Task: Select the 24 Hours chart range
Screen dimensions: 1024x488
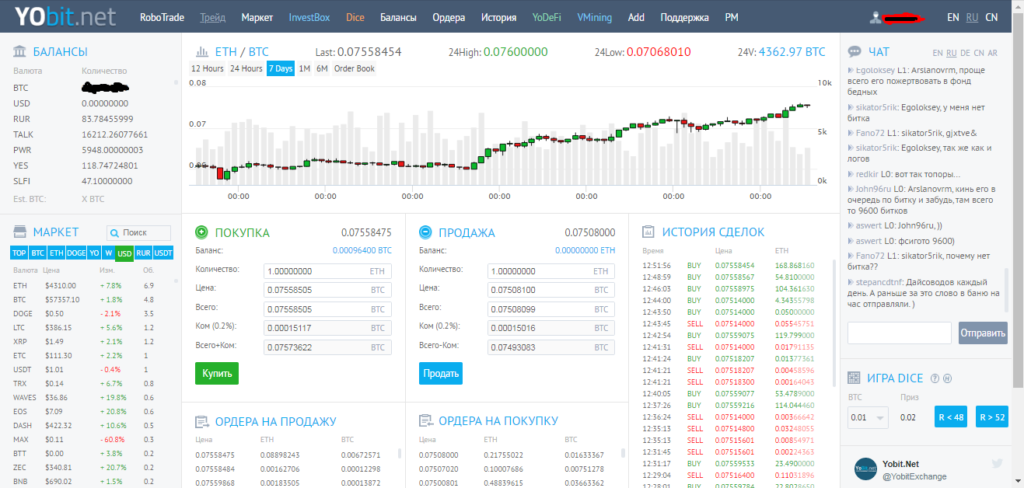Action: (246, 69)
